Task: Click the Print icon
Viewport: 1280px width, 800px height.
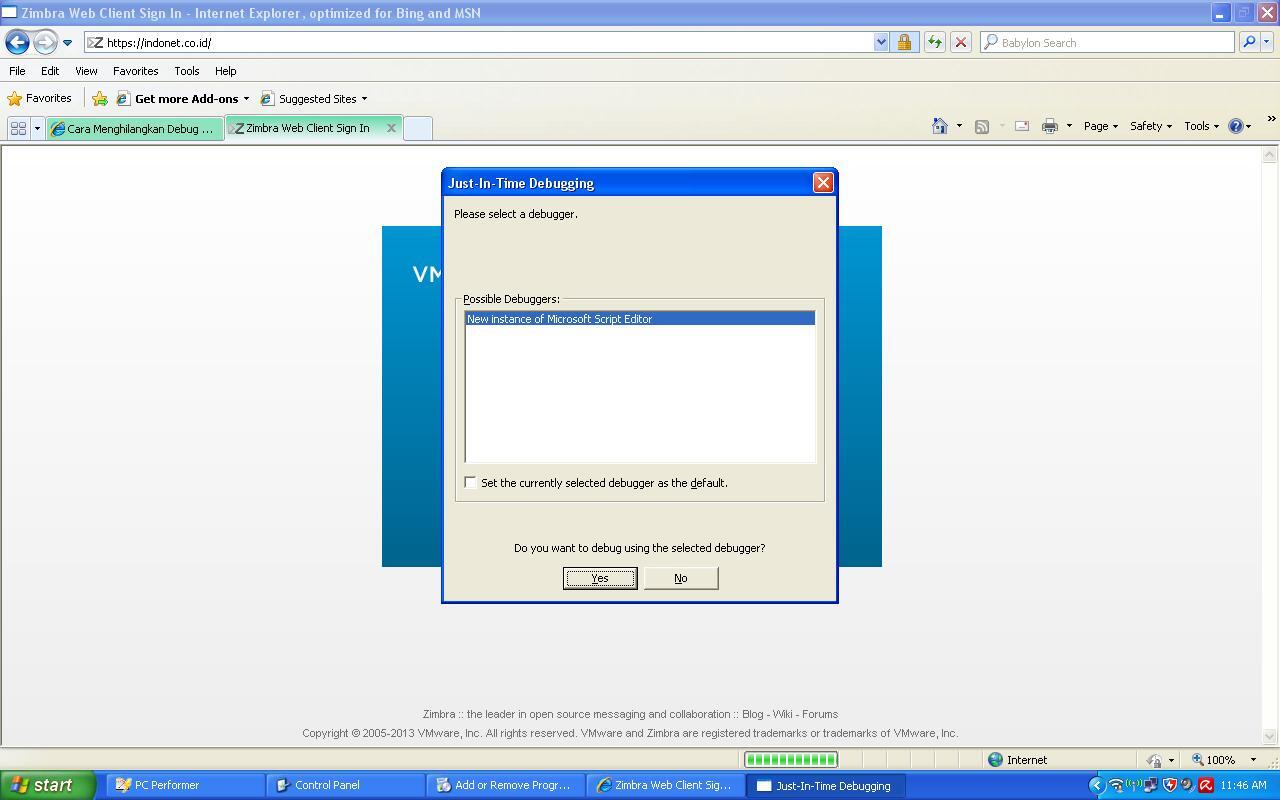Action: coord(1049,126)
